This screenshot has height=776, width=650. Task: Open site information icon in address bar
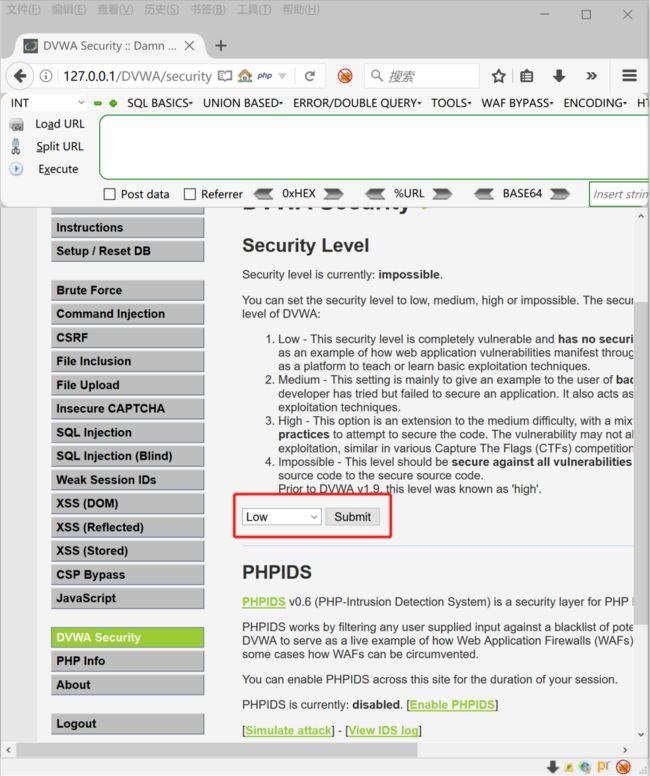click(x=46, y=76)
